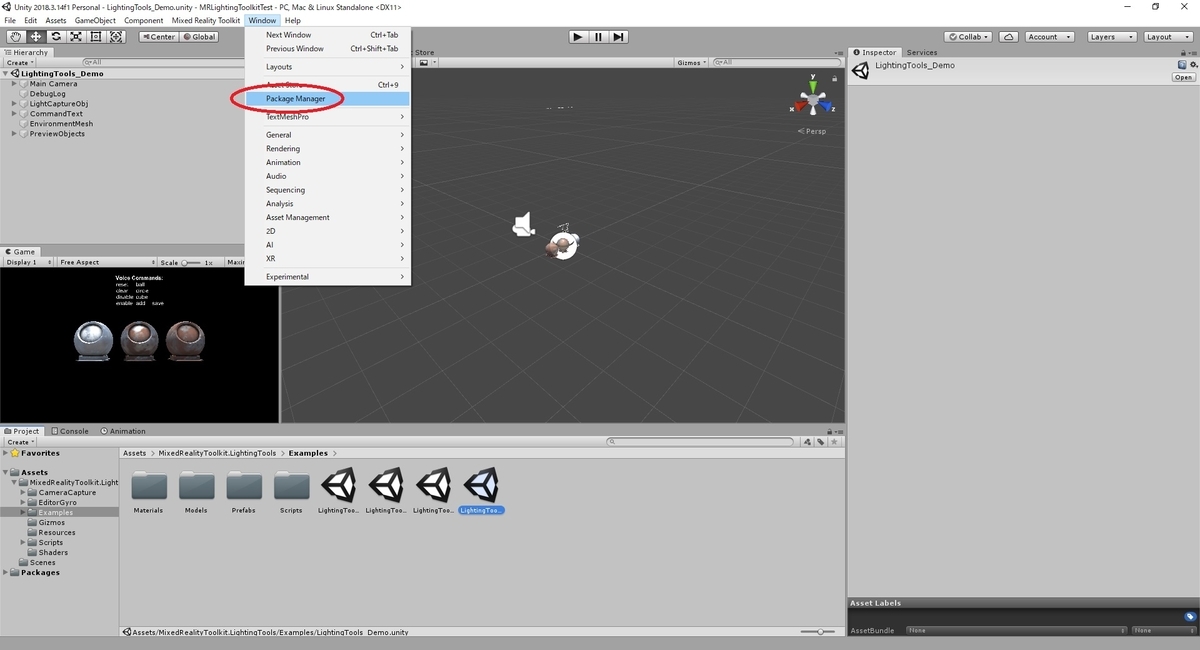Select the Rotate tool
This screenshot has width=1200, height=650.
56,37
